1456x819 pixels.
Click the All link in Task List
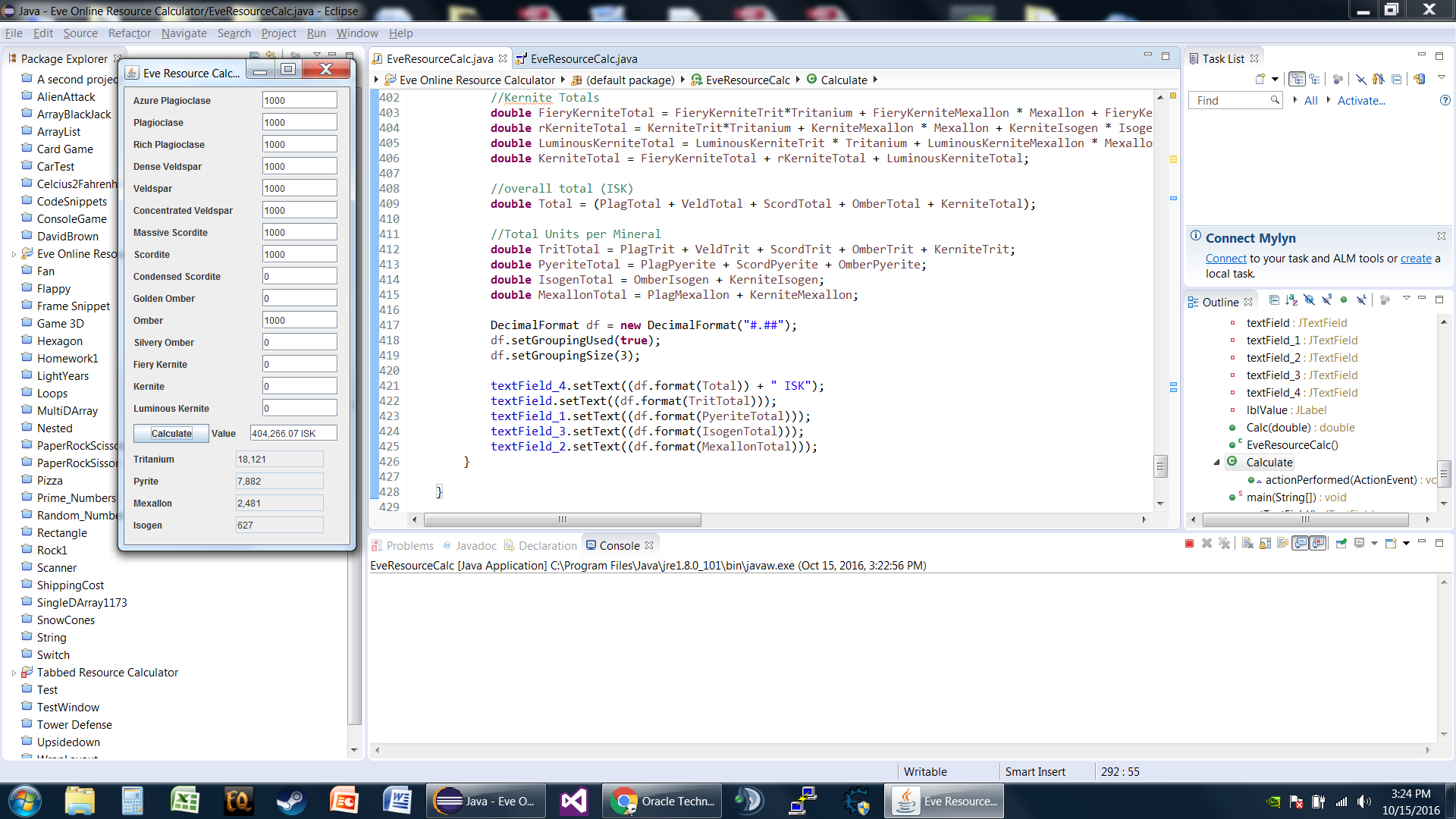pos(1310,100)
